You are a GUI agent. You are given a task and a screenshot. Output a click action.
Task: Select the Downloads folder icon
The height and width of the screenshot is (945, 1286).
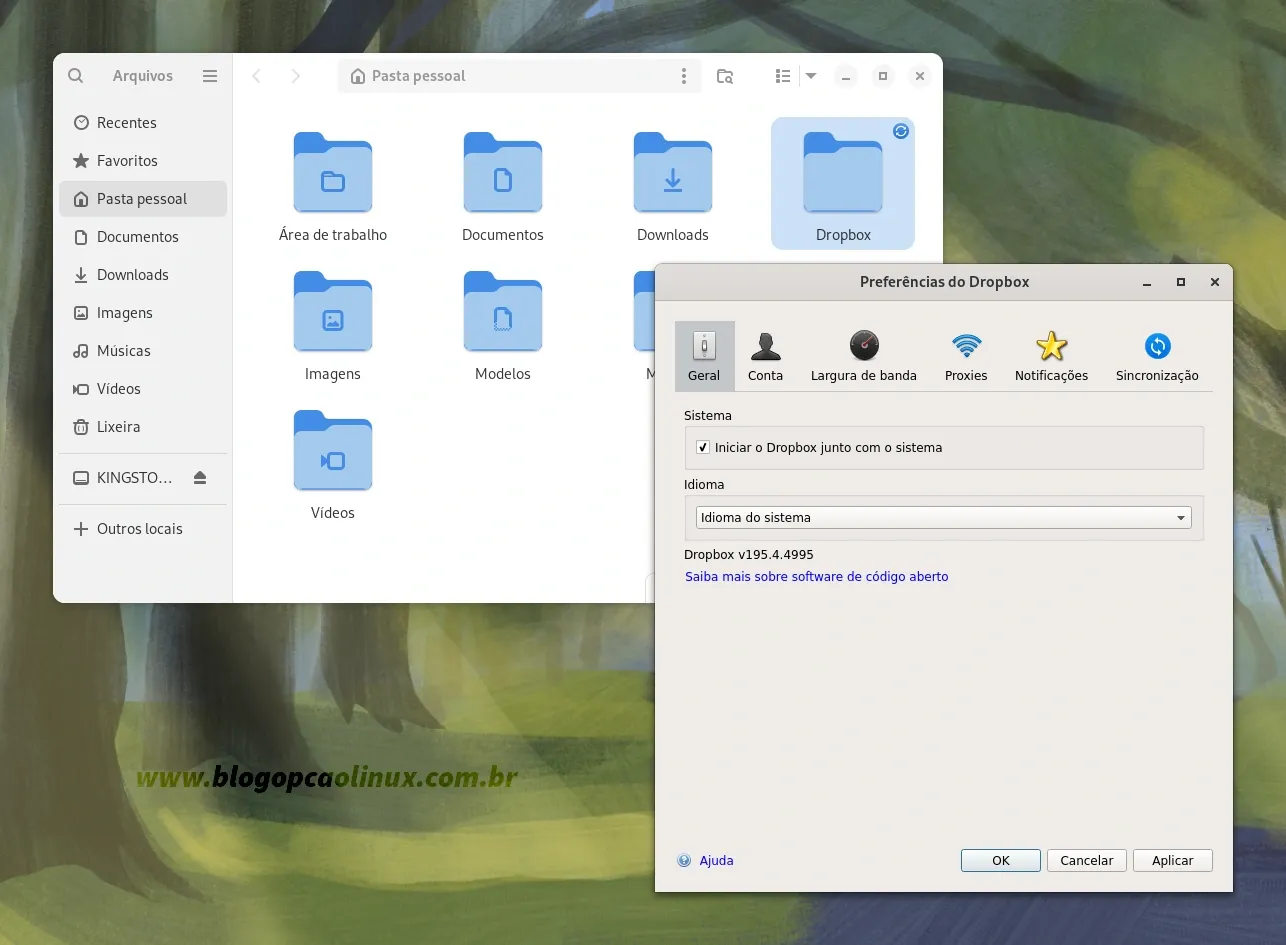pos(673,173)
